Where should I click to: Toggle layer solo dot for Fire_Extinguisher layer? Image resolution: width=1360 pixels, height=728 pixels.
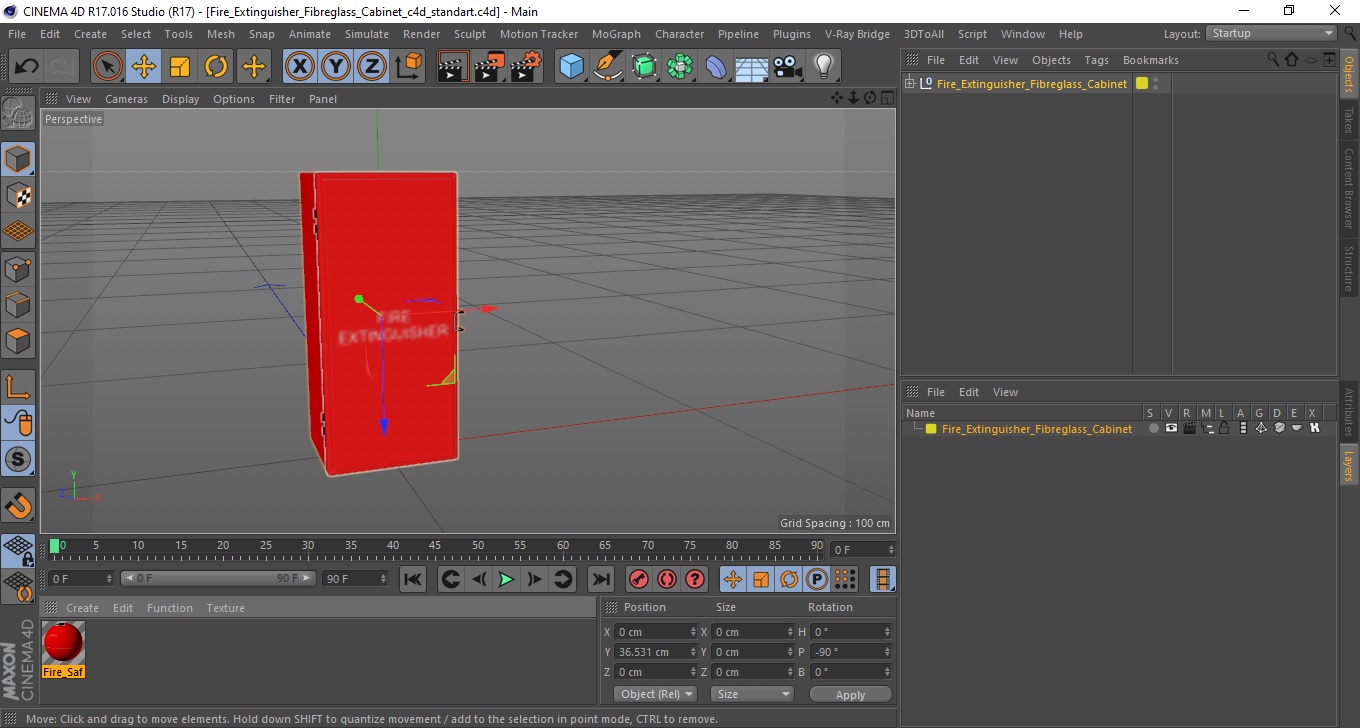[x=1153, y=428]
